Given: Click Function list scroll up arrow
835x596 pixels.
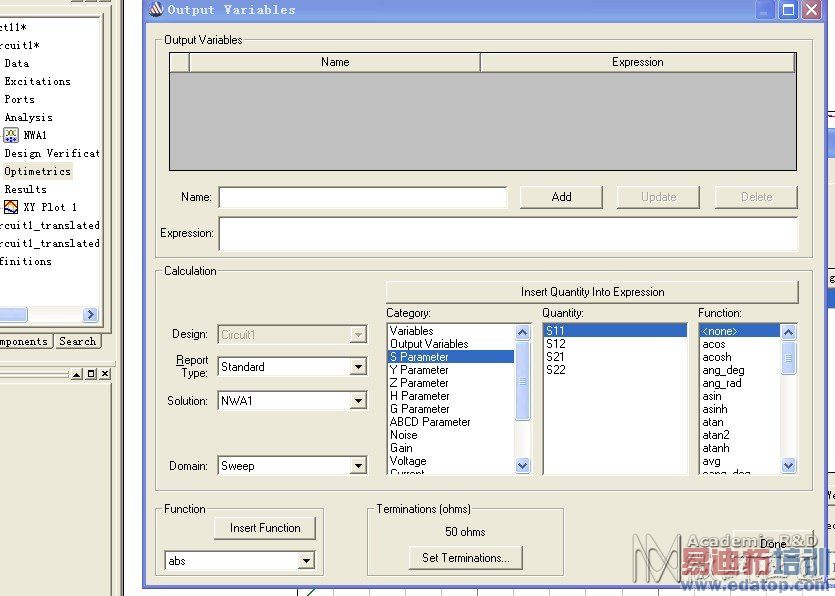Looking at the screenshot, I should point(788,333).
